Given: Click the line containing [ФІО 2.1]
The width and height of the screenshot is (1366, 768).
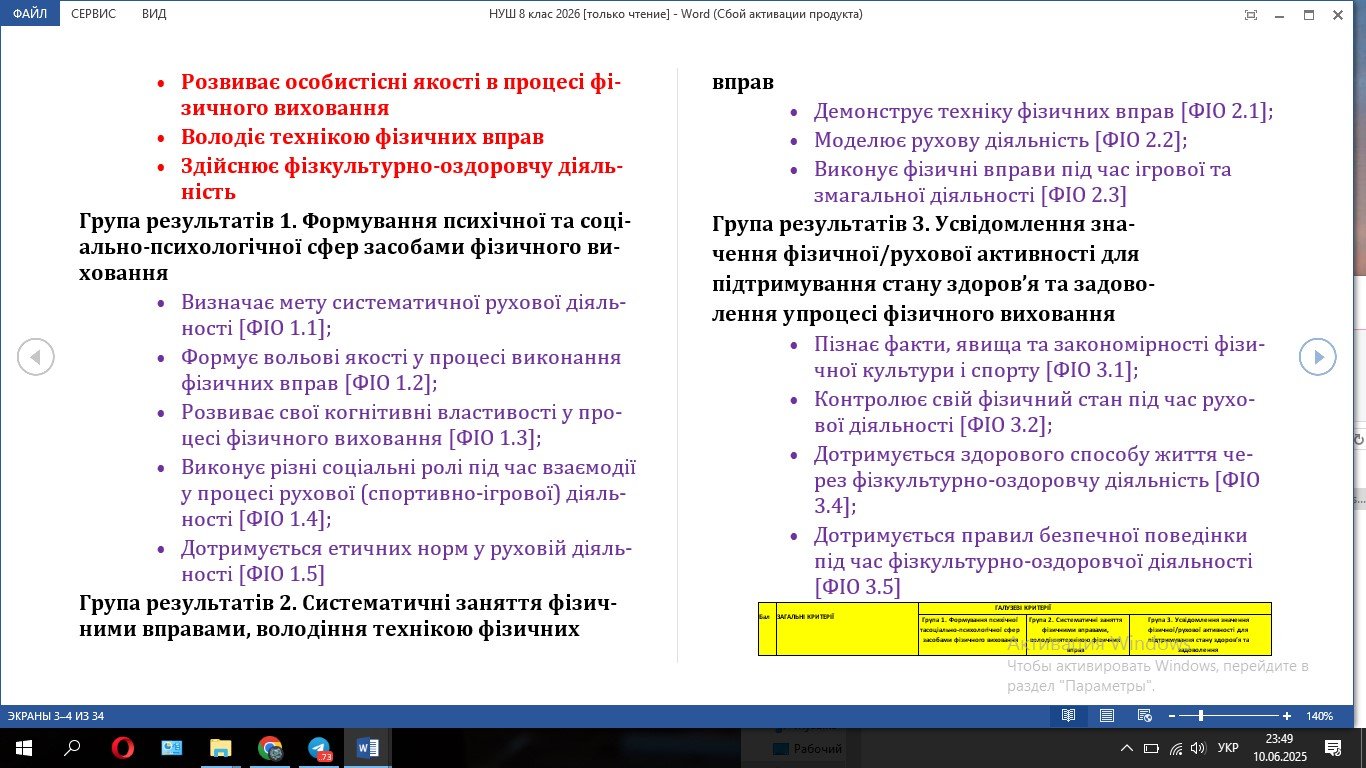Looking at the screenshot, I should click(x=1043, y=111).
